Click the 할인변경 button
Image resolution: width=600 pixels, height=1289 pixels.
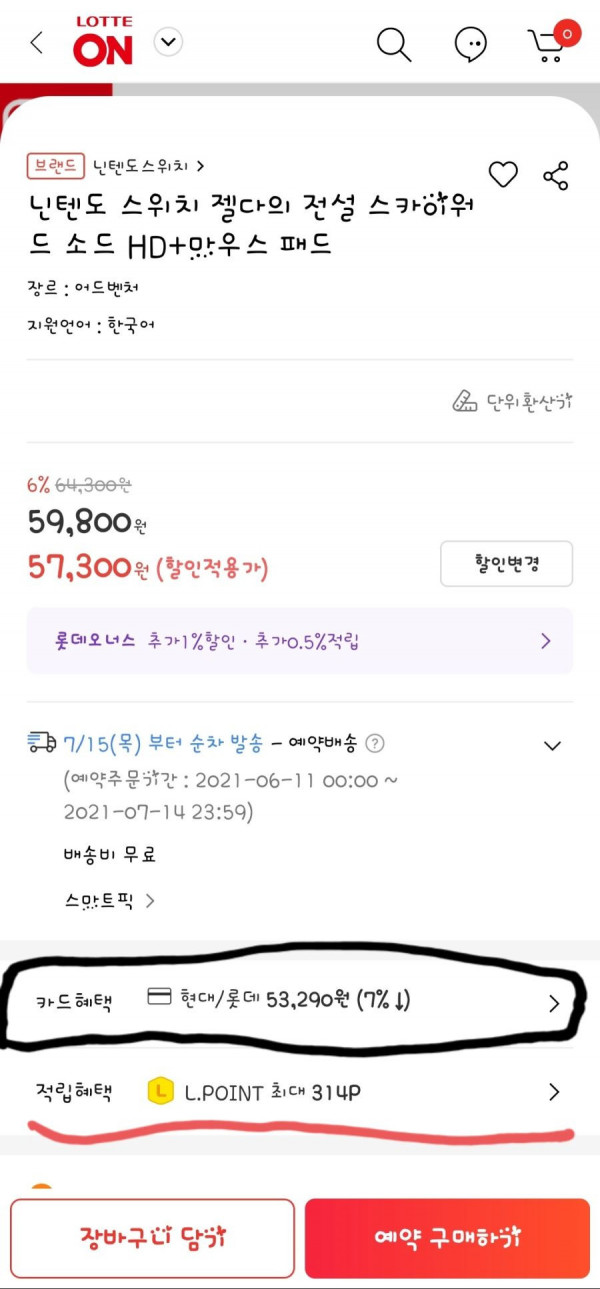coord(506,563)
